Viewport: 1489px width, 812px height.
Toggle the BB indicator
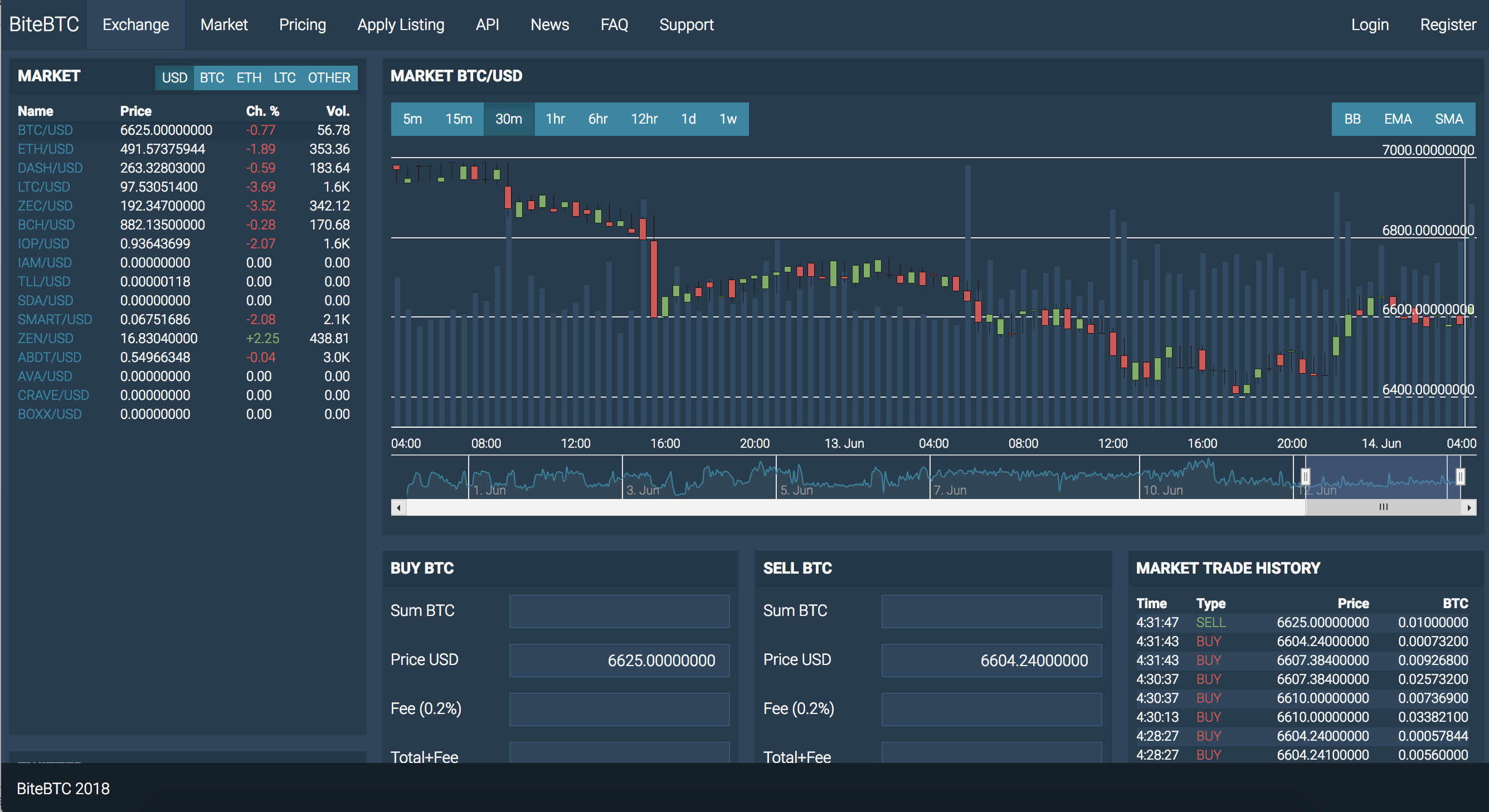1352,119
